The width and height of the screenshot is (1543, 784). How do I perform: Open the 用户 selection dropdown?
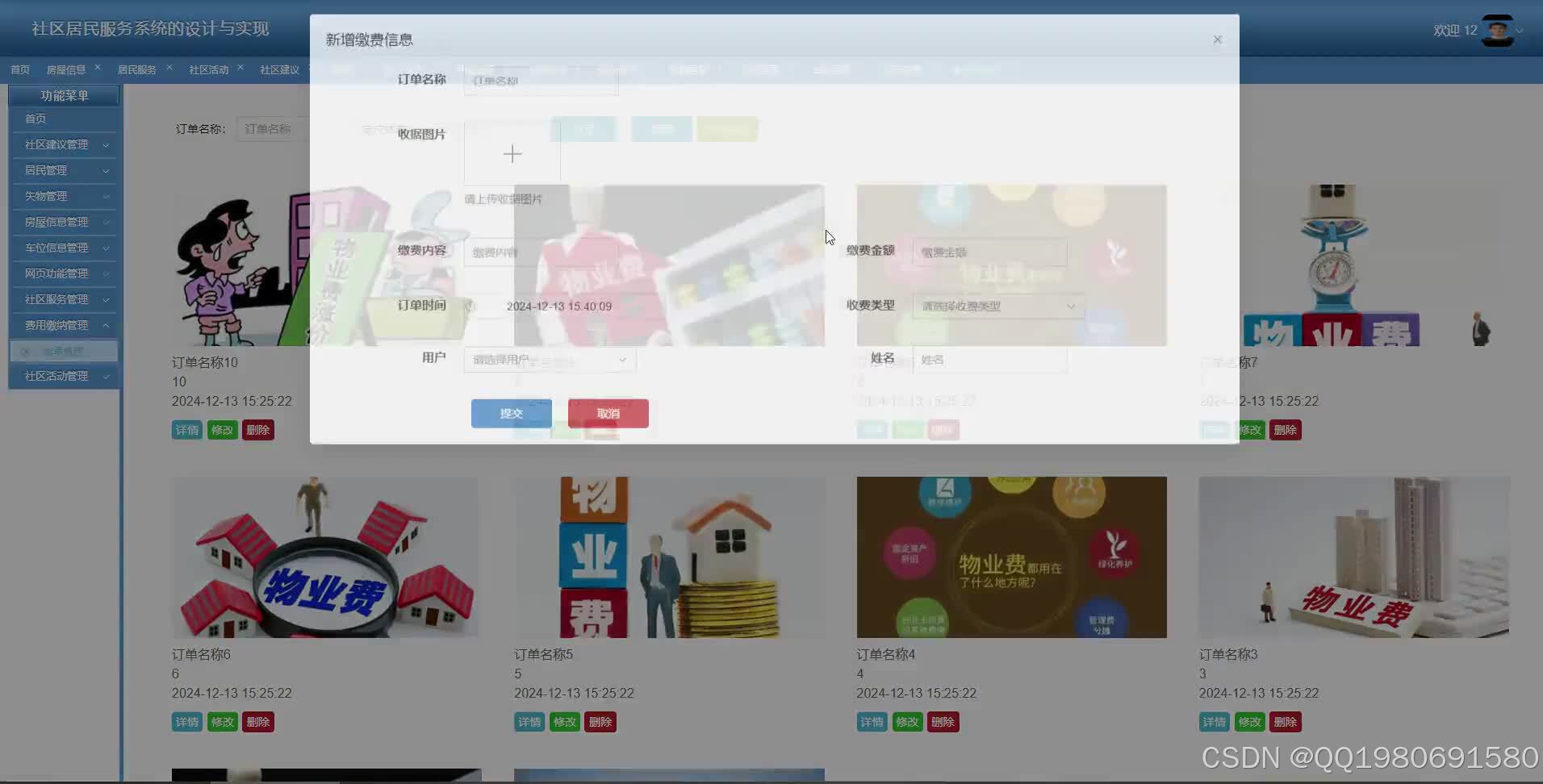pyautogui.click(x=549, y=360)
